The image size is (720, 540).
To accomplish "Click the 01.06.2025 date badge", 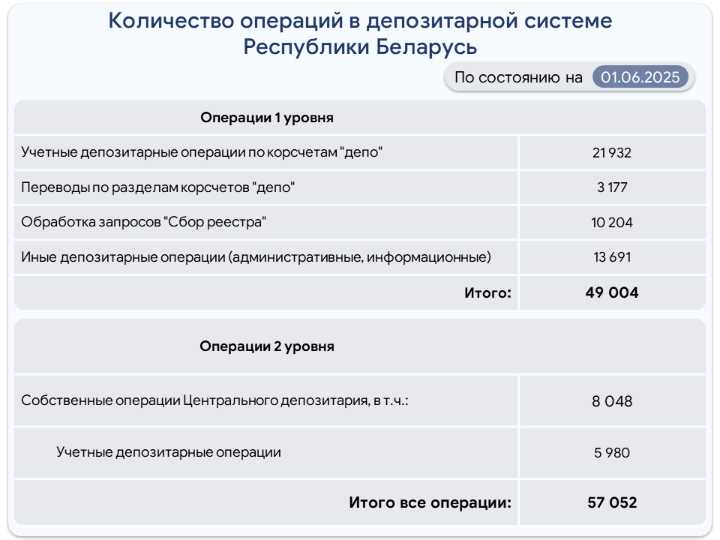I will 640,77.
